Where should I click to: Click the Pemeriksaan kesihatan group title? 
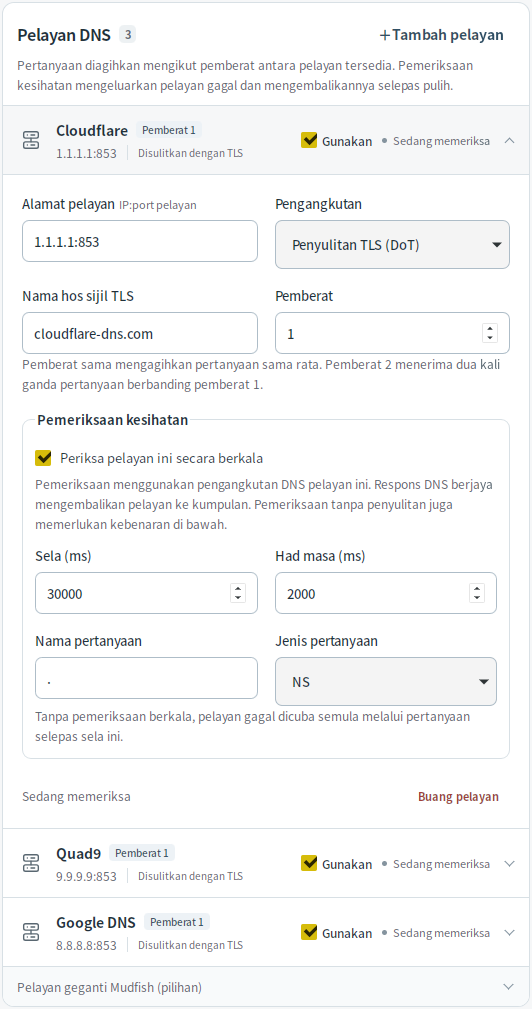(x=113, y=420)
